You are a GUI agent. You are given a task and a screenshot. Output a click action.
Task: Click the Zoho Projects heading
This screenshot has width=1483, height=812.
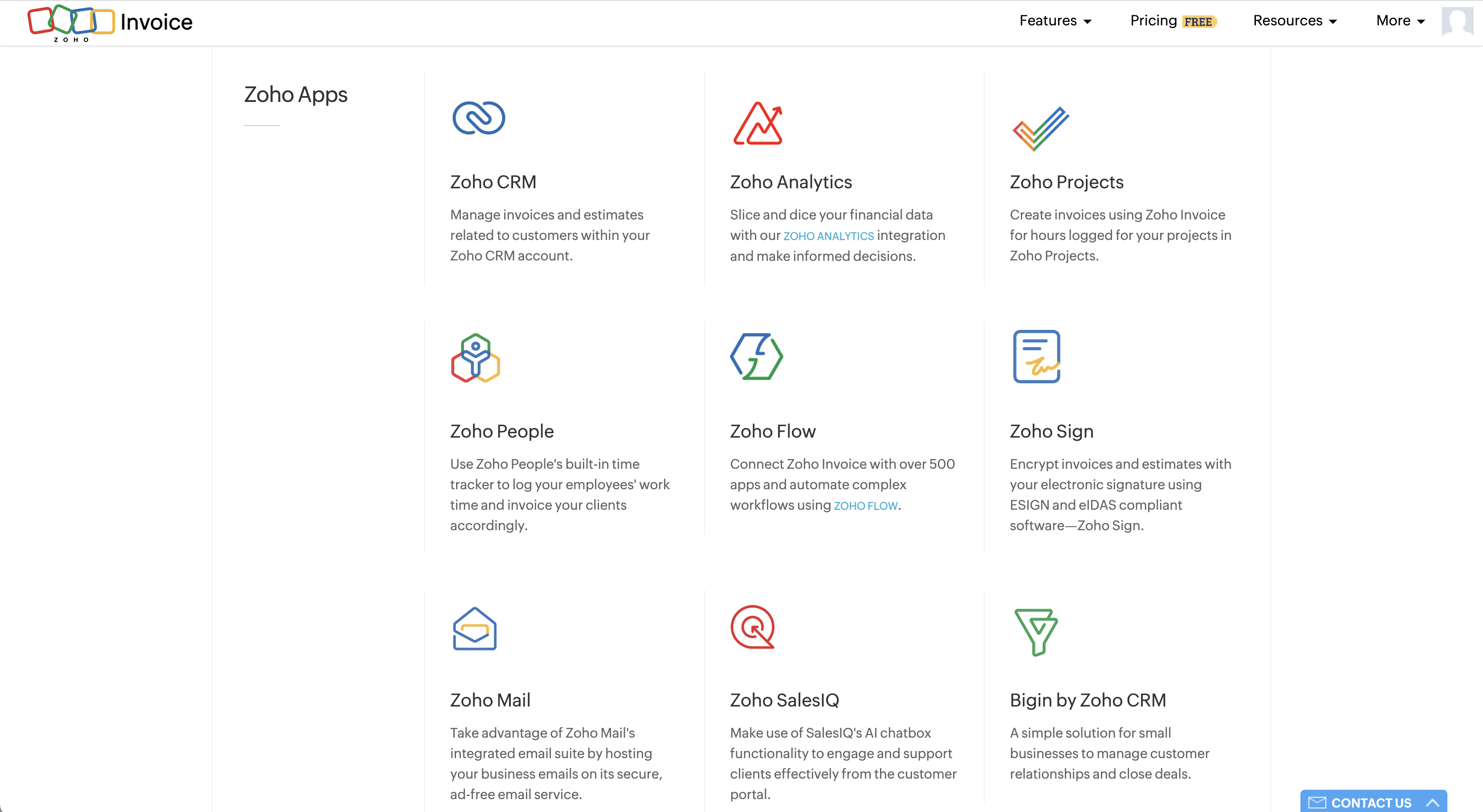[x=1067, y=182]
